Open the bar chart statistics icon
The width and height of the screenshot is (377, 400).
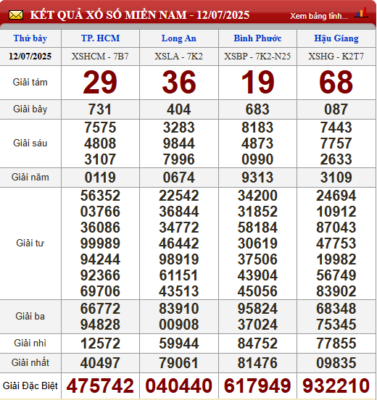pyautogui.click(x=361, y=14)
